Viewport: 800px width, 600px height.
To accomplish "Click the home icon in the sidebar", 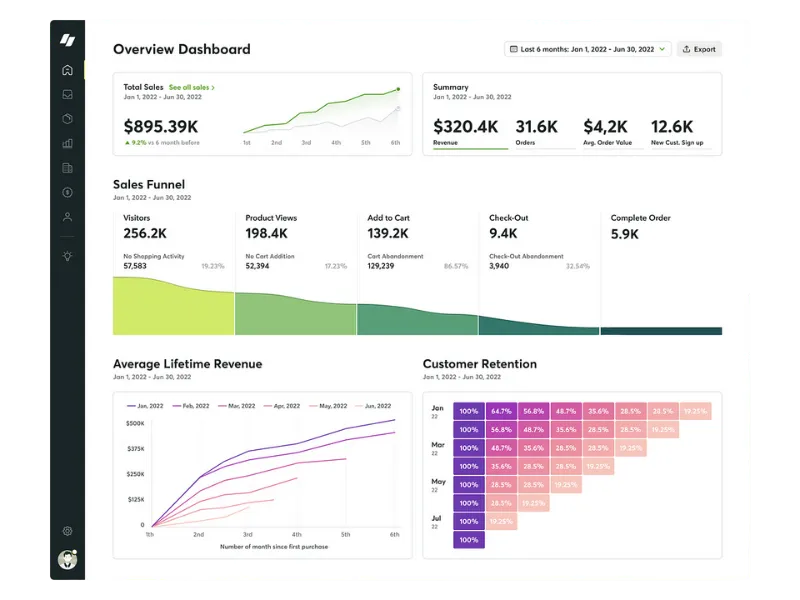I will click(x=67, y=70).
